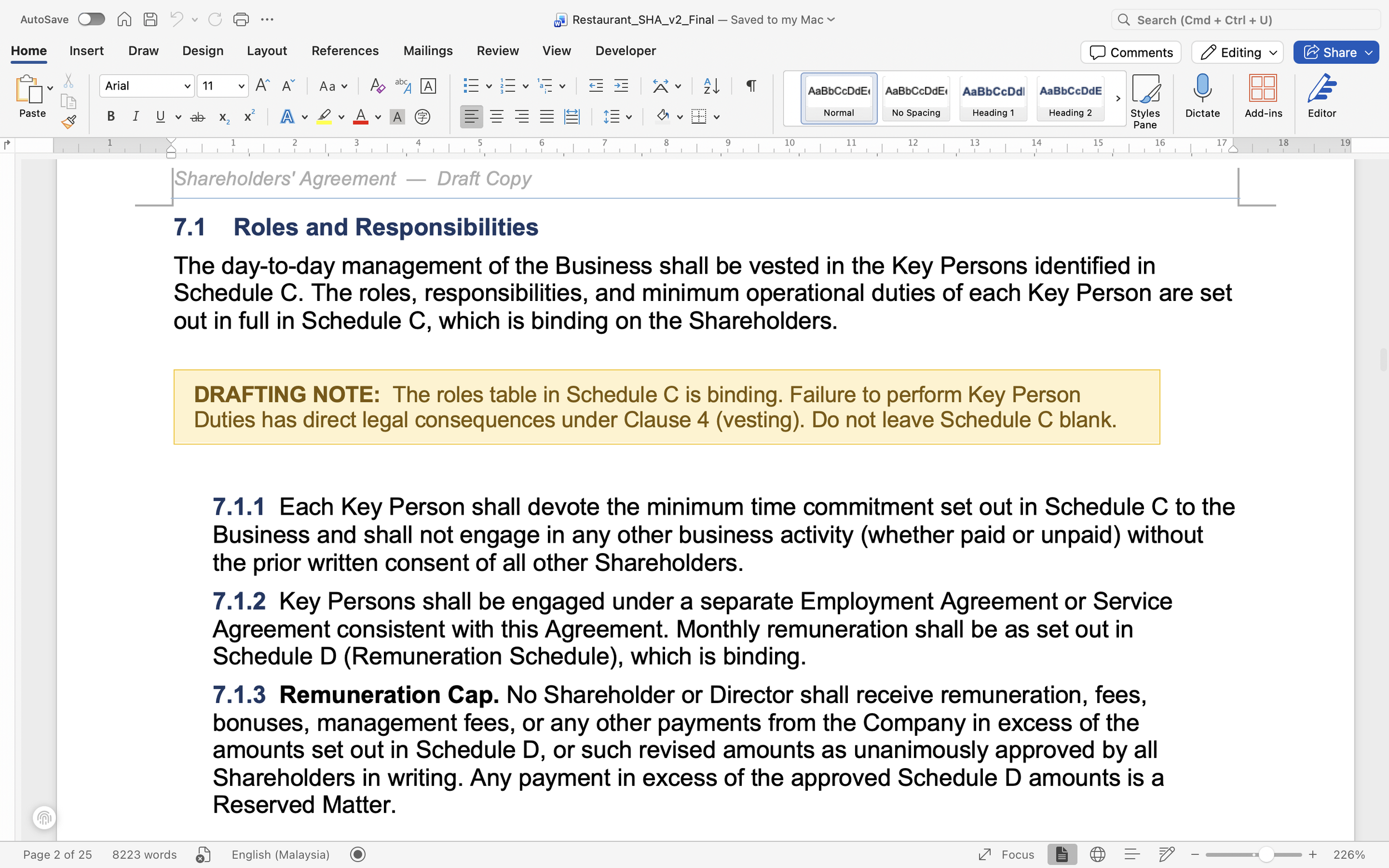1389x868 pixels.
Task: Apply red font color
Action: coord(361,117)
